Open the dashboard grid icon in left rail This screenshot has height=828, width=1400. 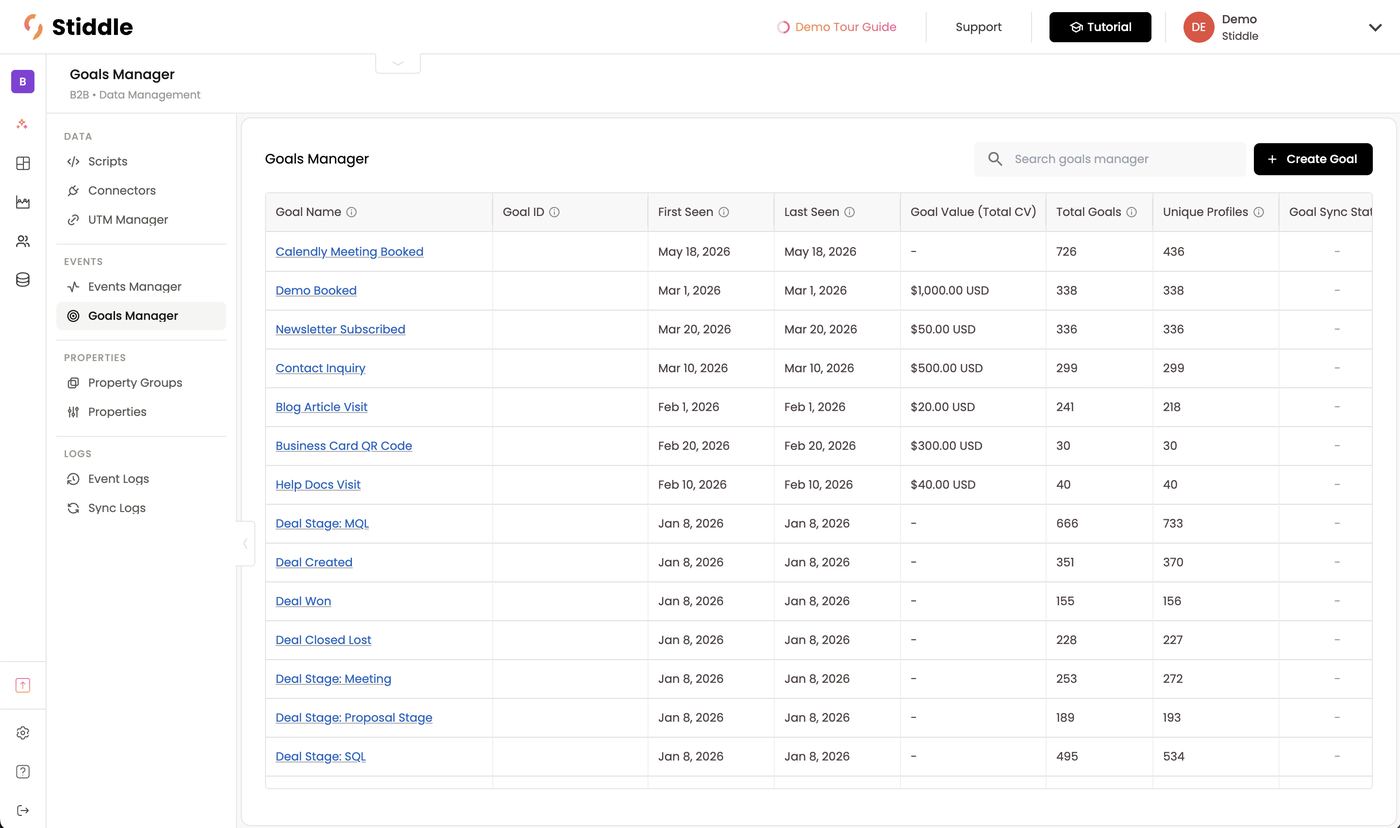(x=23, y=163)
